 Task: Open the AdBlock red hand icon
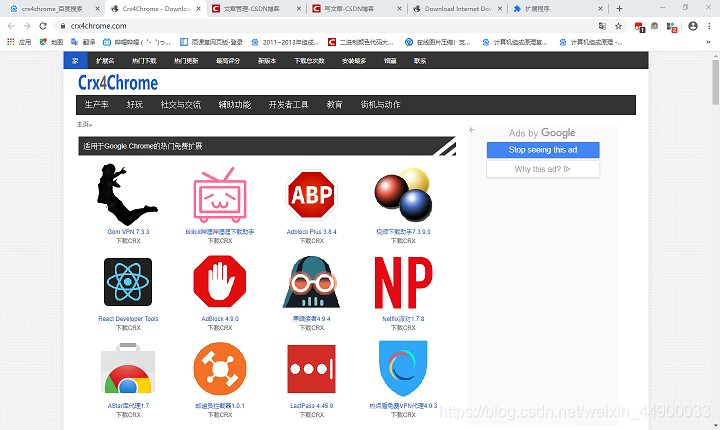[220, 282]
